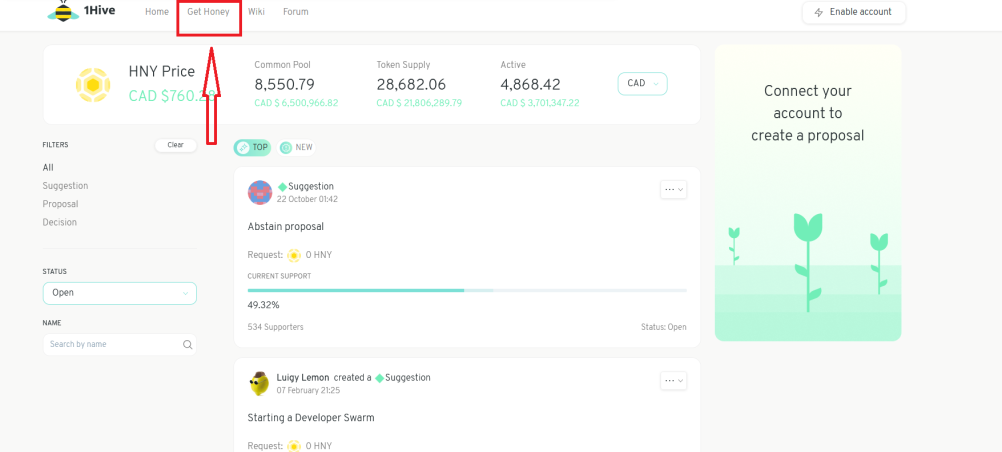Open the Status dropdown showing Open
The height and width of the screenshot is (452, 1002).
pos(119,293)
